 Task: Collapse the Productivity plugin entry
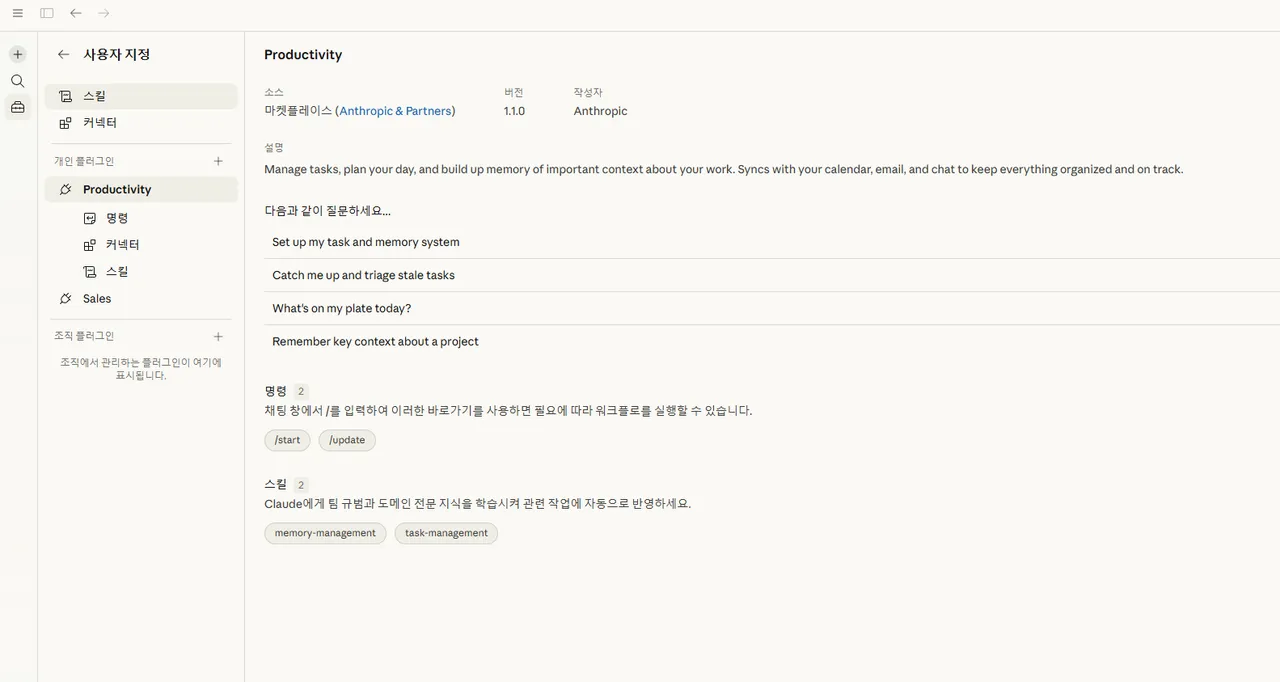click(141, 189)
